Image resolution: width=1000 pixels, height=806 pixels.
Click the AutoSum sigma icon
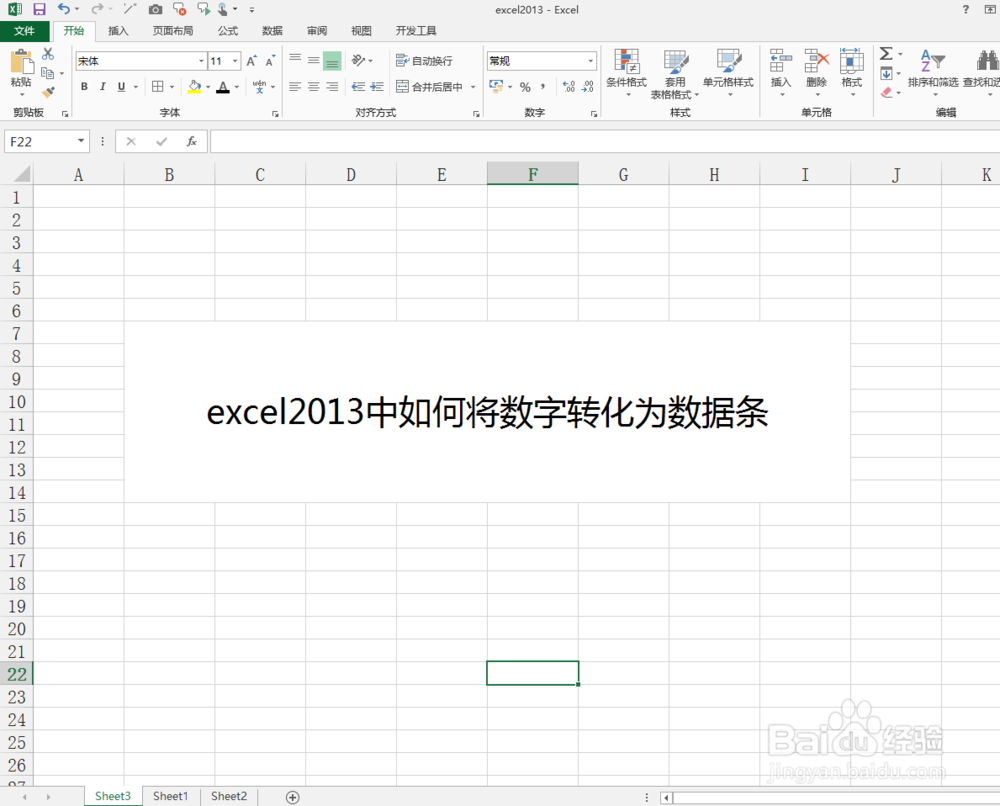point(886,54)
